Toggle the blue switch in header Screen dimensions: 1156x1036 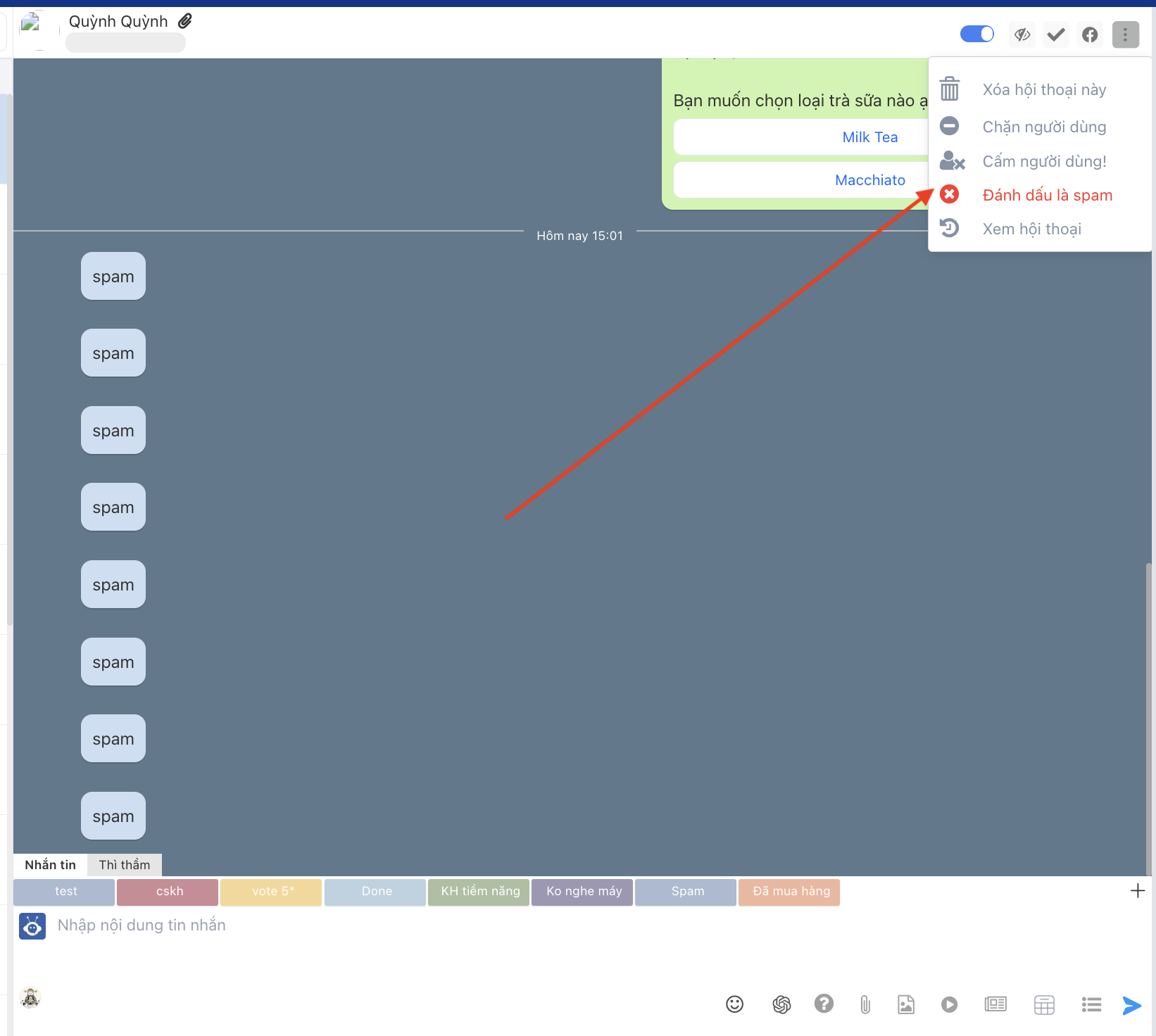click(976, 34)
